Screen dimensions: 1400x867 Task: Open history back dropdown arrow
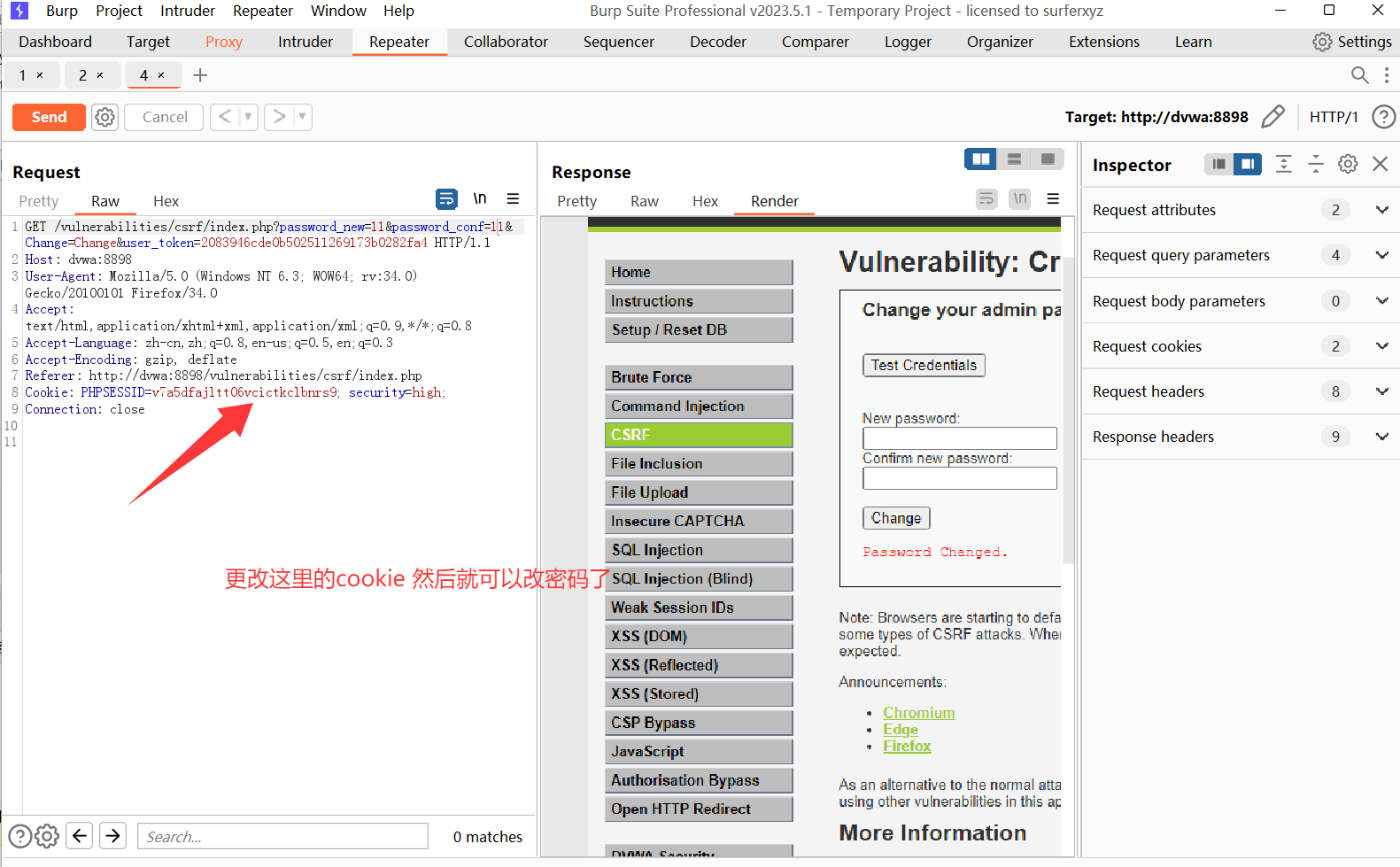(x=248, y=117)
